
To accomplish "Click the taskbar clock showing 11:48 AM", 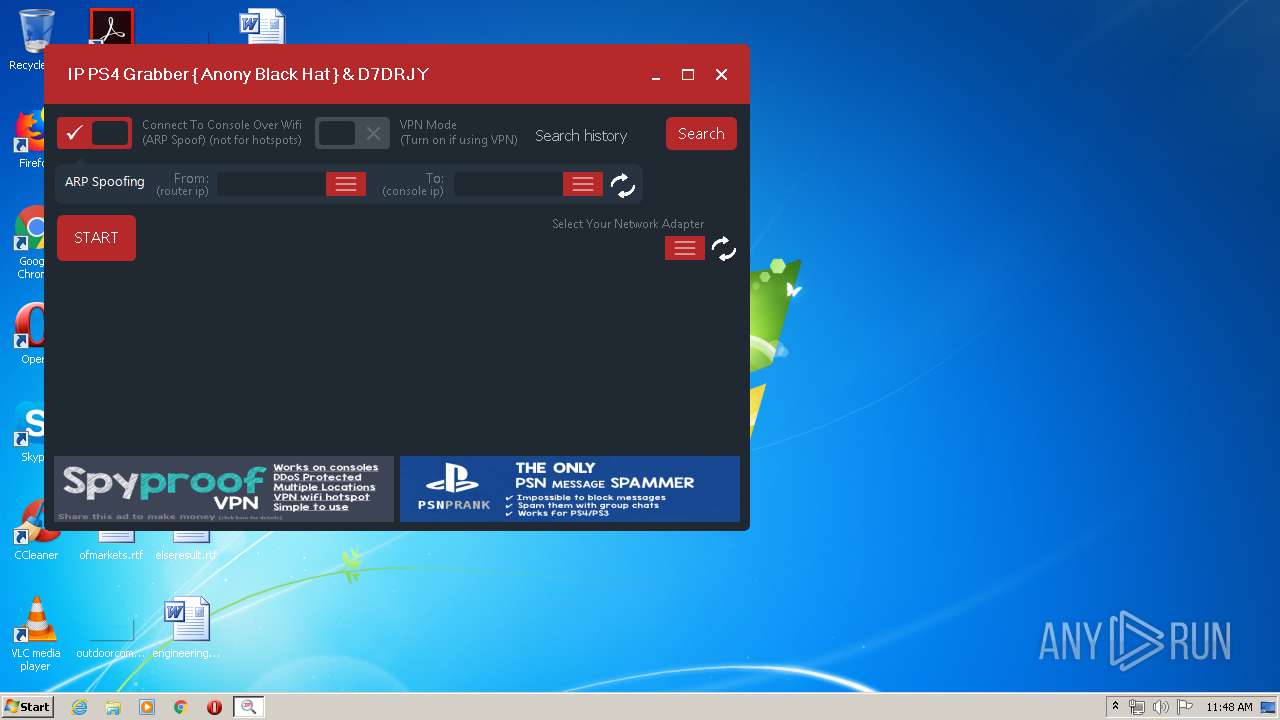I will point(1229,707).
